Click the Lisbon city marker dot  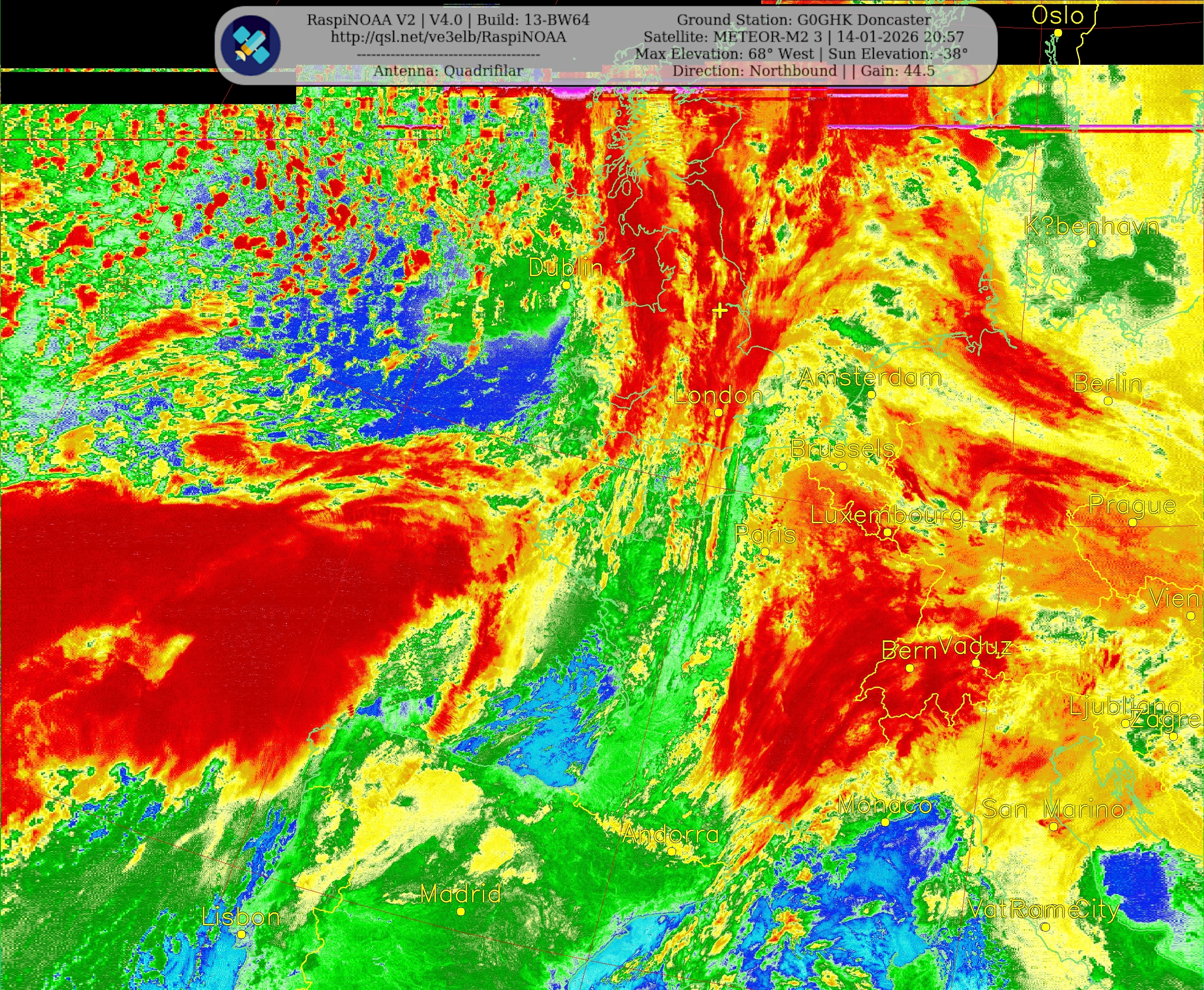242,934
